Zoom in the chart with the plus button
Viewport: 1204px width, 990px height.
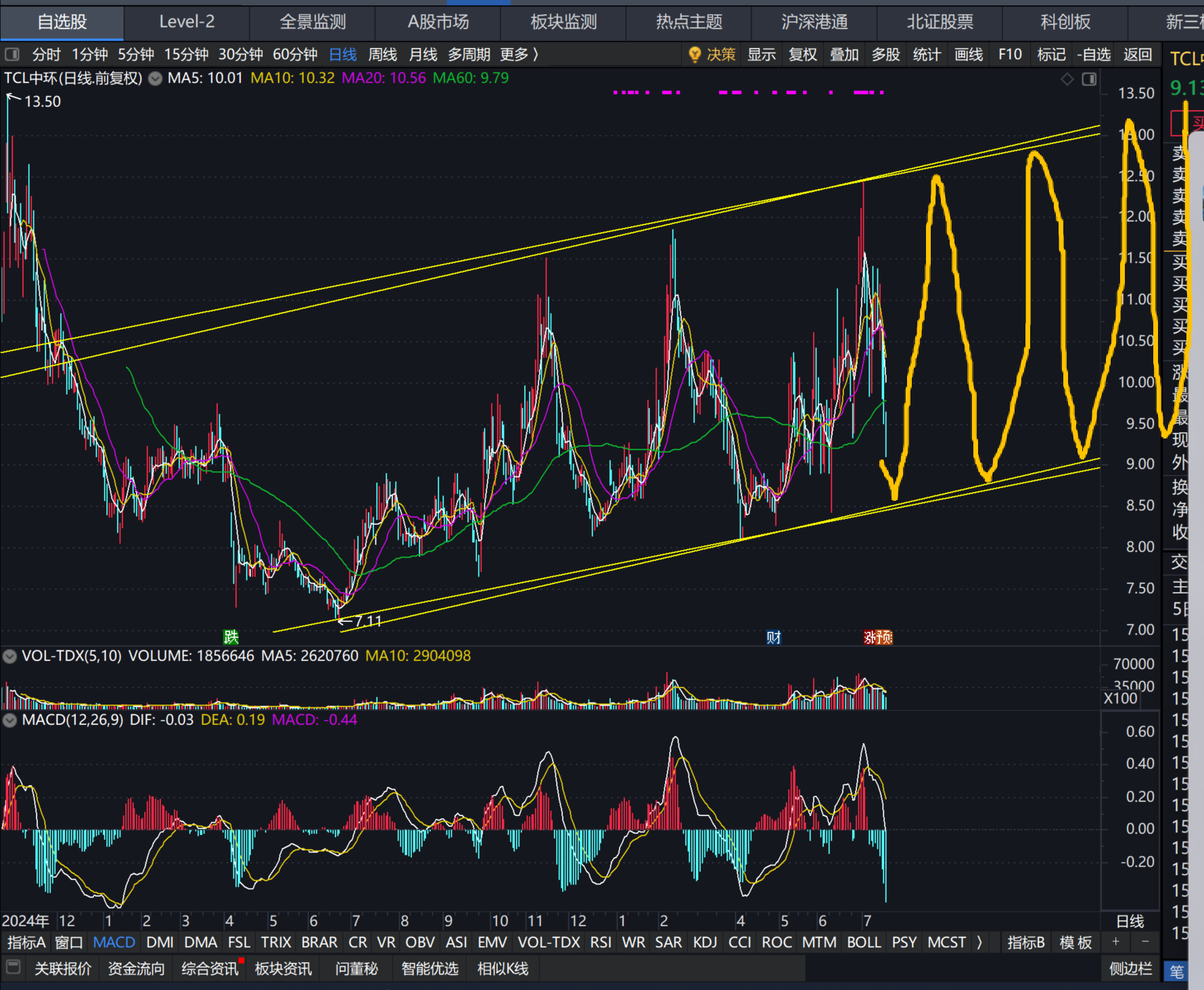coord(1116,942)
